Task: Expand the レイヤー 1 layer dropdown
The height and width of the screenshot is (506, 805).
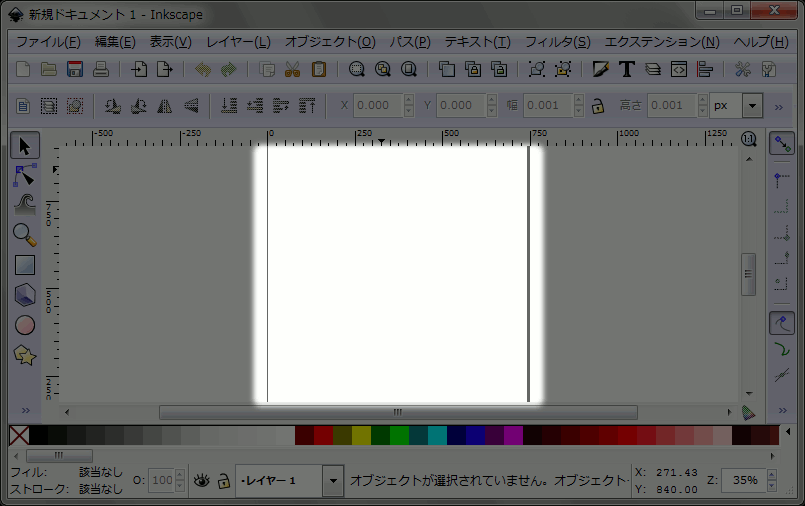Action: click(x=333, y=481)
